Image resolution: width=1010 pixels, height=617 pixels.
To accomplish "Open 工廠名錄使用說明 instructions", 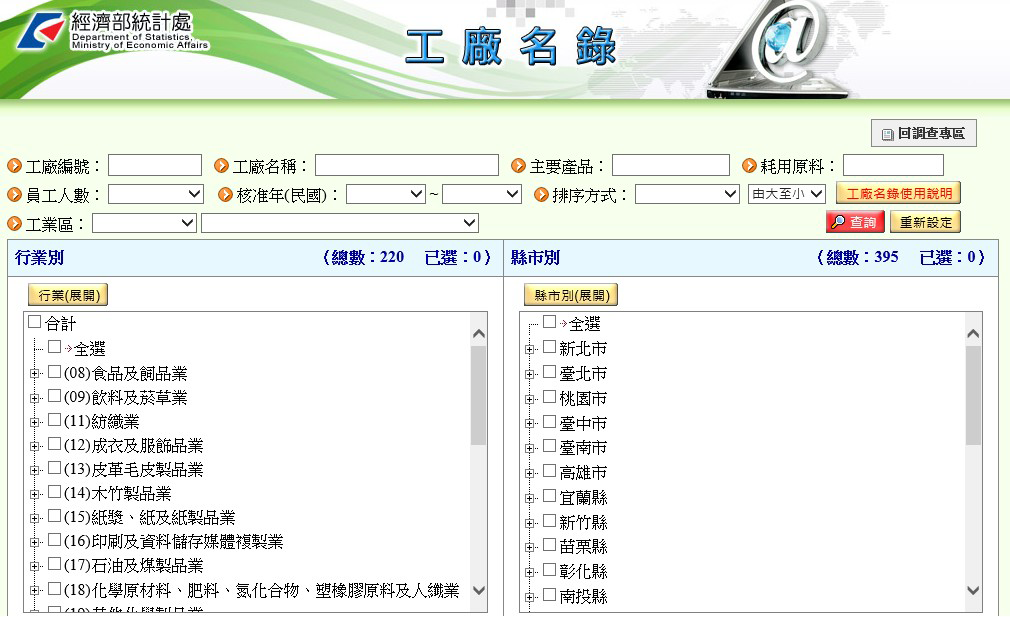I will [x=898, y=193].
